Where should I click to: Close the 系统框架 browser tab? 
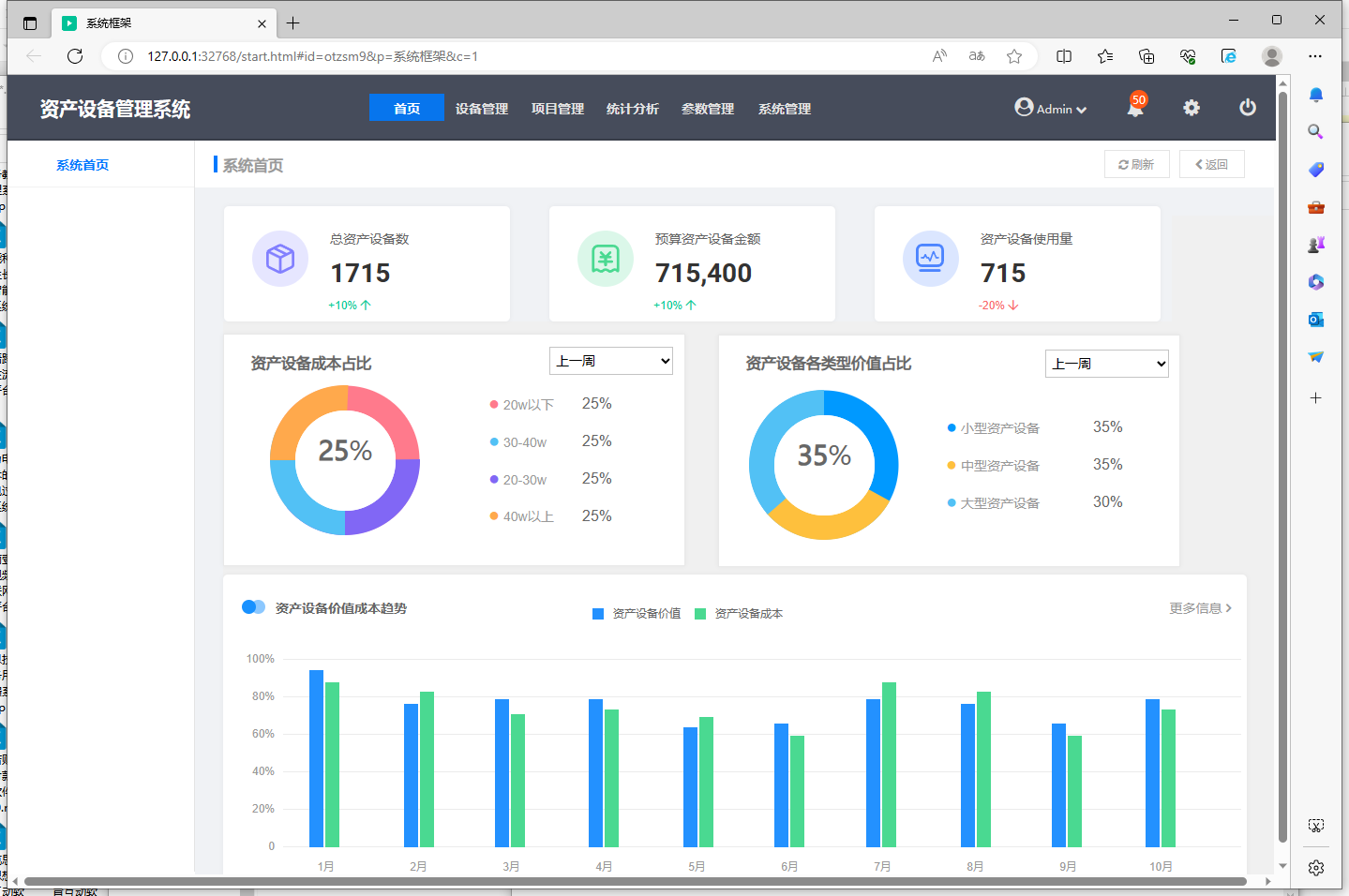coord(262,23)
